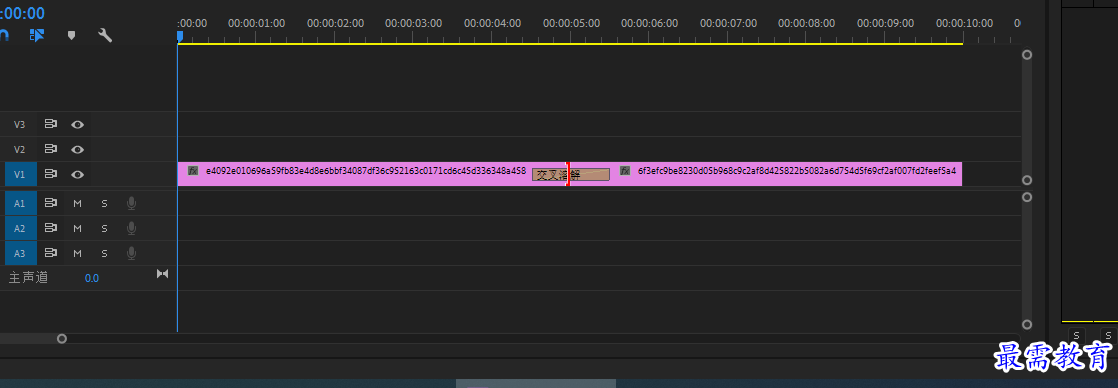Screen dimensions: 1118x388
Task: Click ruler at 00:00:03:00
Action: coord(414,23)
